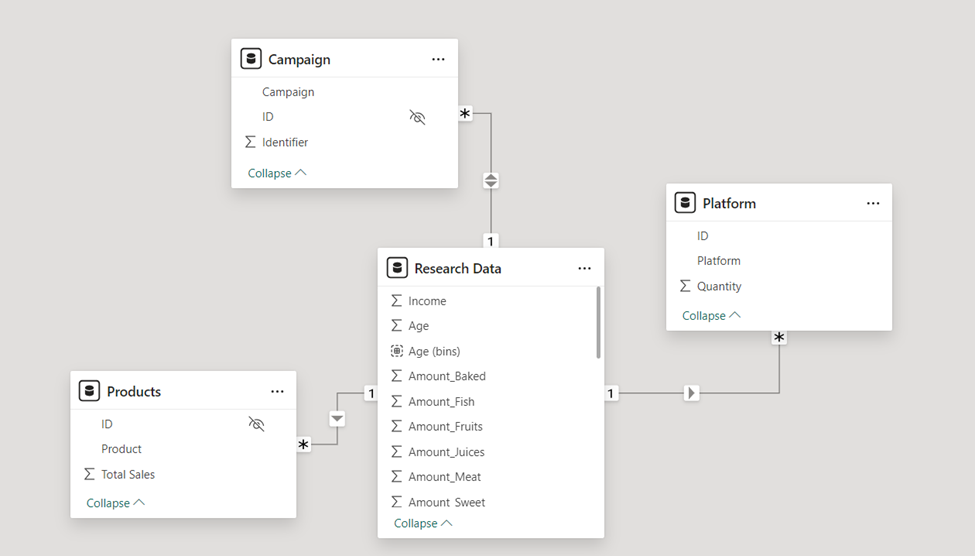This screenshot has width=975, height=556.
Task: Click the Platform table database icon
Action: pos(685,203)
